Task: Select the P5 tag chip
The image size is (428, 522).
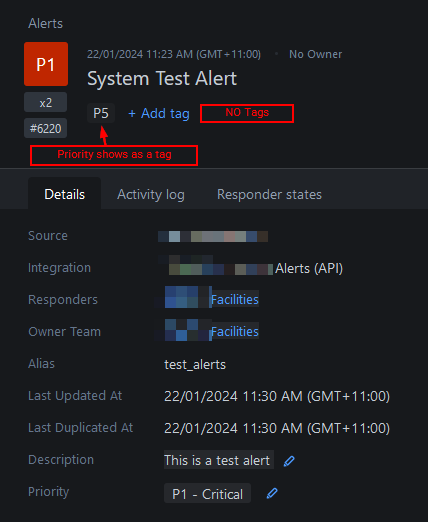Action: click(x=101, y=113)
